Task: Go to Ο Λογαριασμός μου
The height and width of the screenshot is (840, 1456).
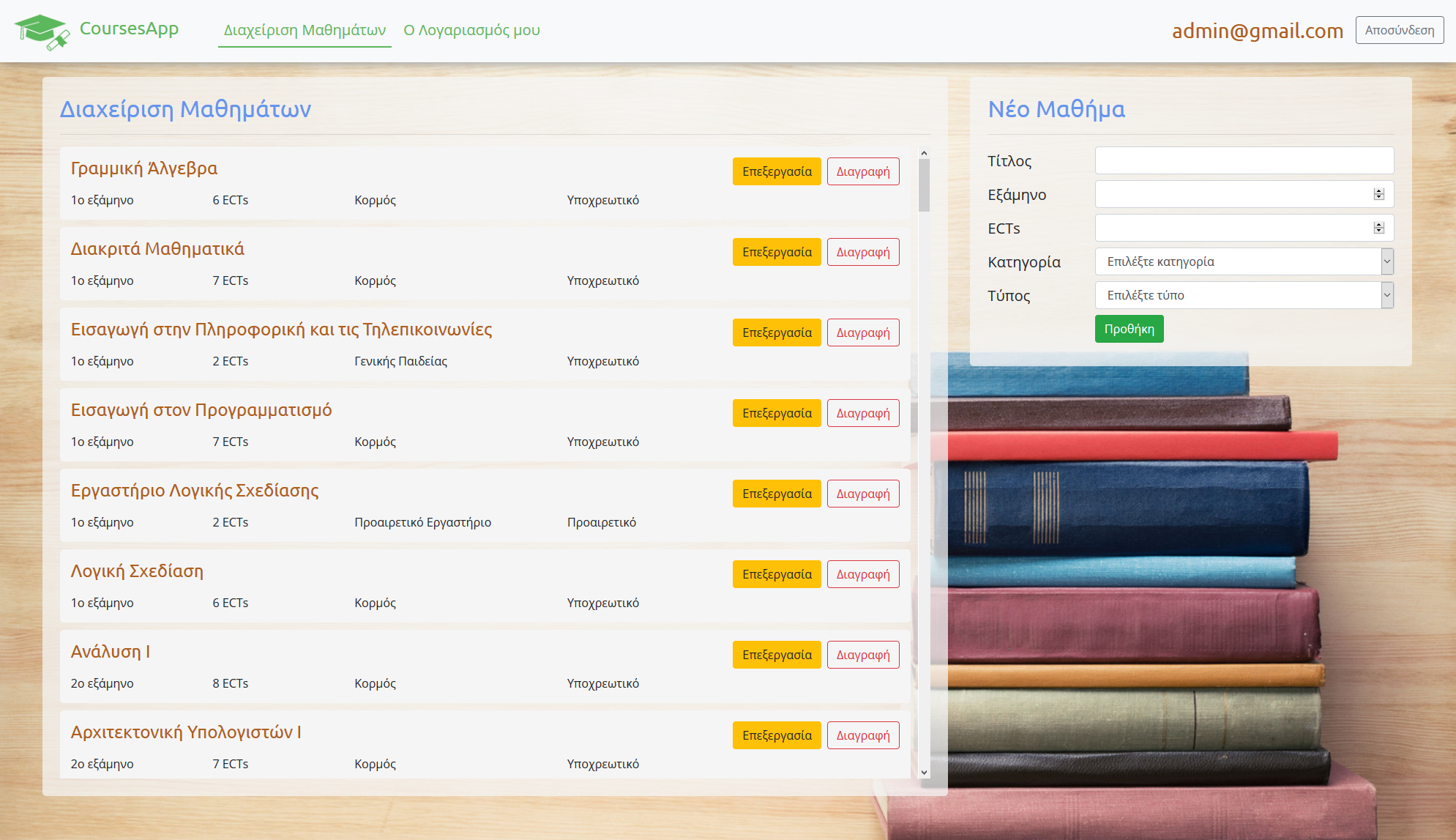Action: coord(471,30)
